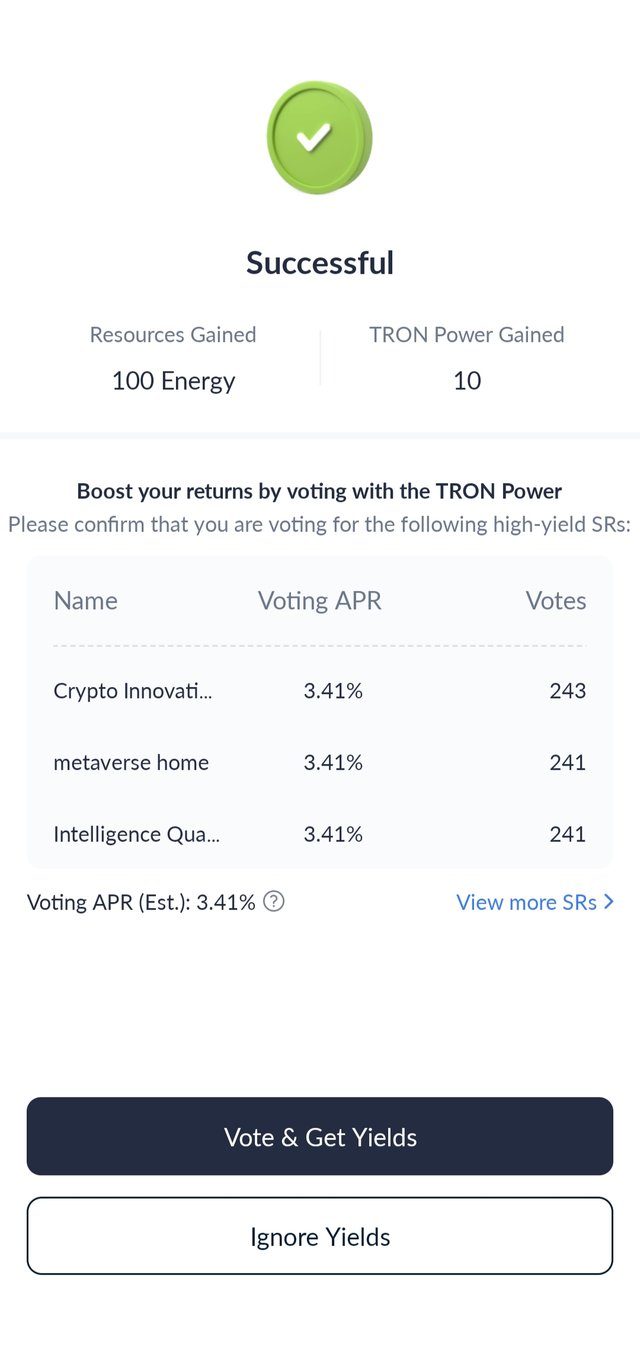This screenshot has width=640, height=1346.
Task: Tap the Ignore Yields button
Action: pos(320,1236)
